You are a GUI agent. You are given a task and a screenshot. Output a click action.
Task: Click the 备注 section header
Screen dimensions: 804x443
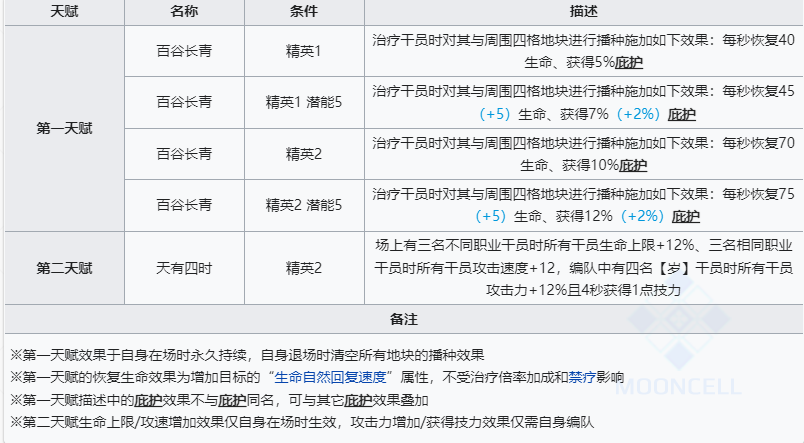pos(402,318)
